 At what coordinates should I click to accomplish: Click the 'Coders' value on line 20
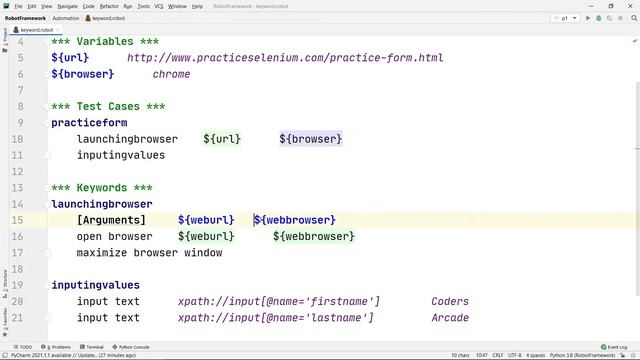tap(450, 302)
